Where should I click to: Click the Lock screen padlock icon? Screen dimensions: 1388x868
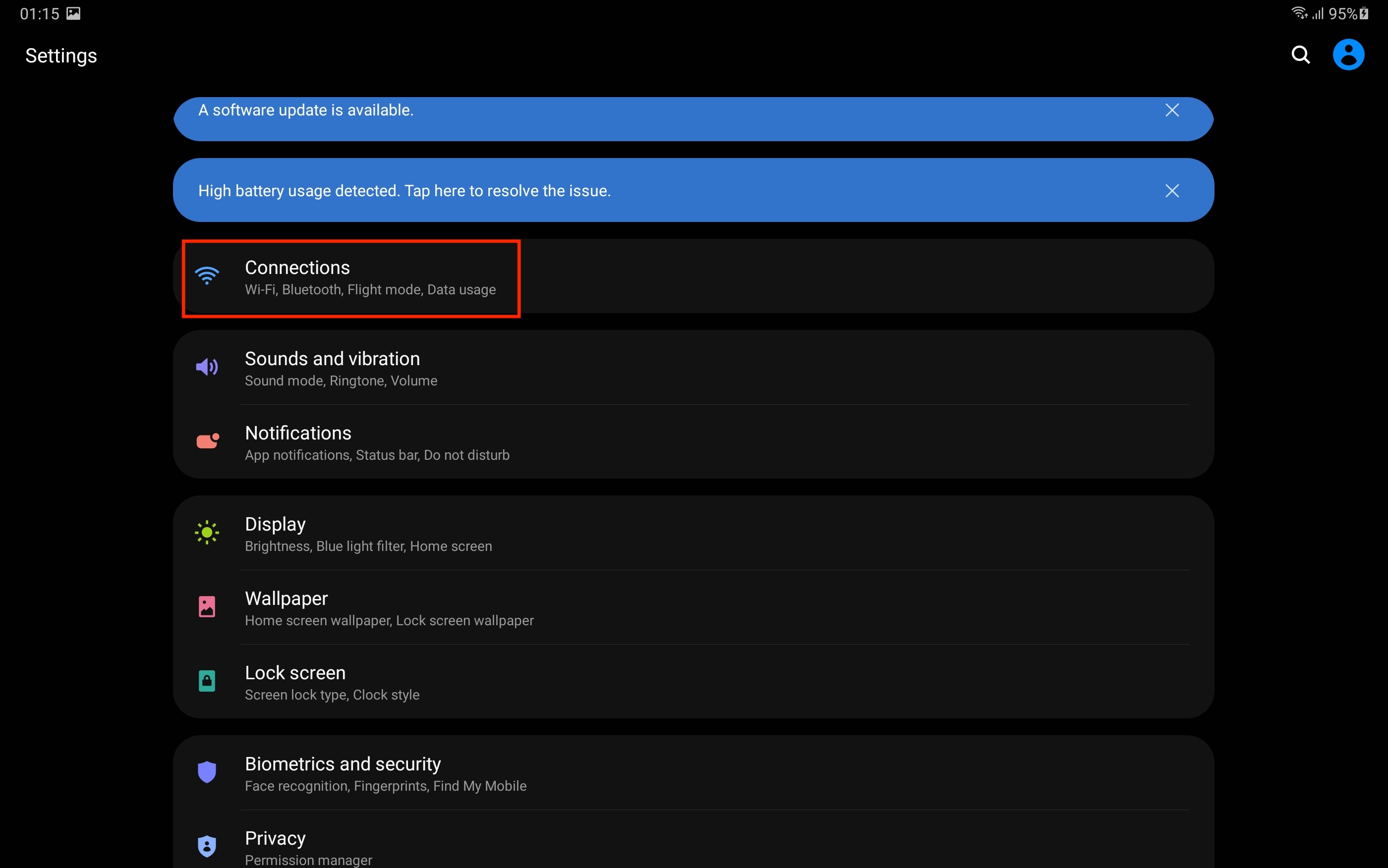coord(207,681)
